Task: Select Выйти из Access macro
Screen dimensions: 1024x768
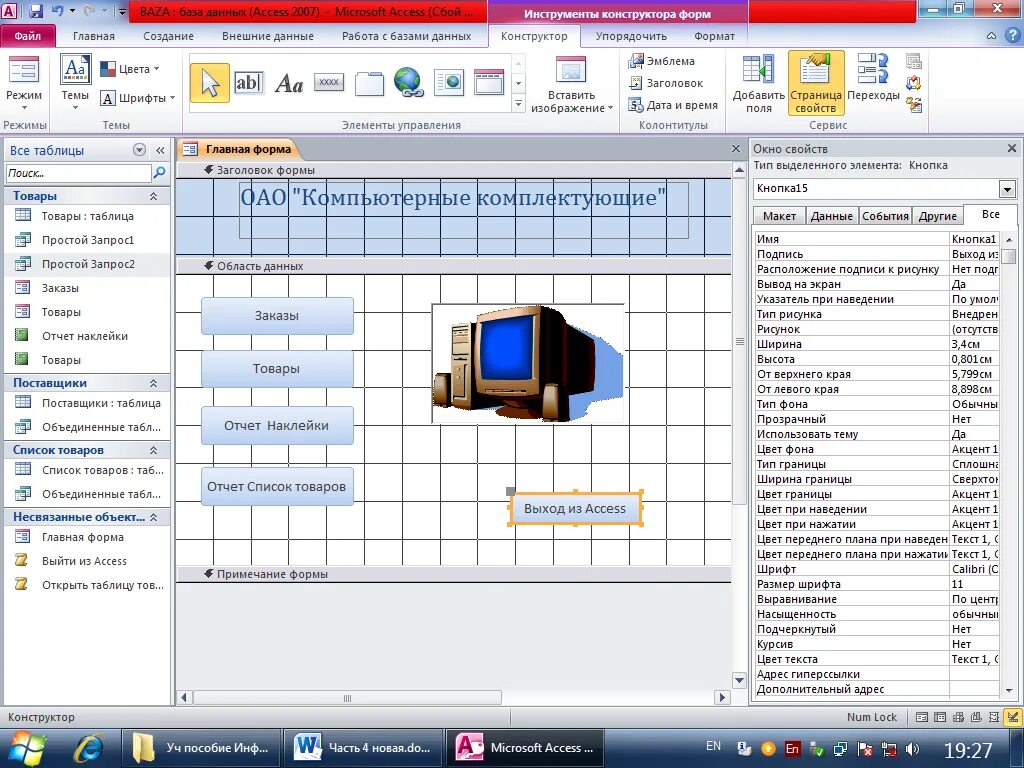Action: [88, 561]
